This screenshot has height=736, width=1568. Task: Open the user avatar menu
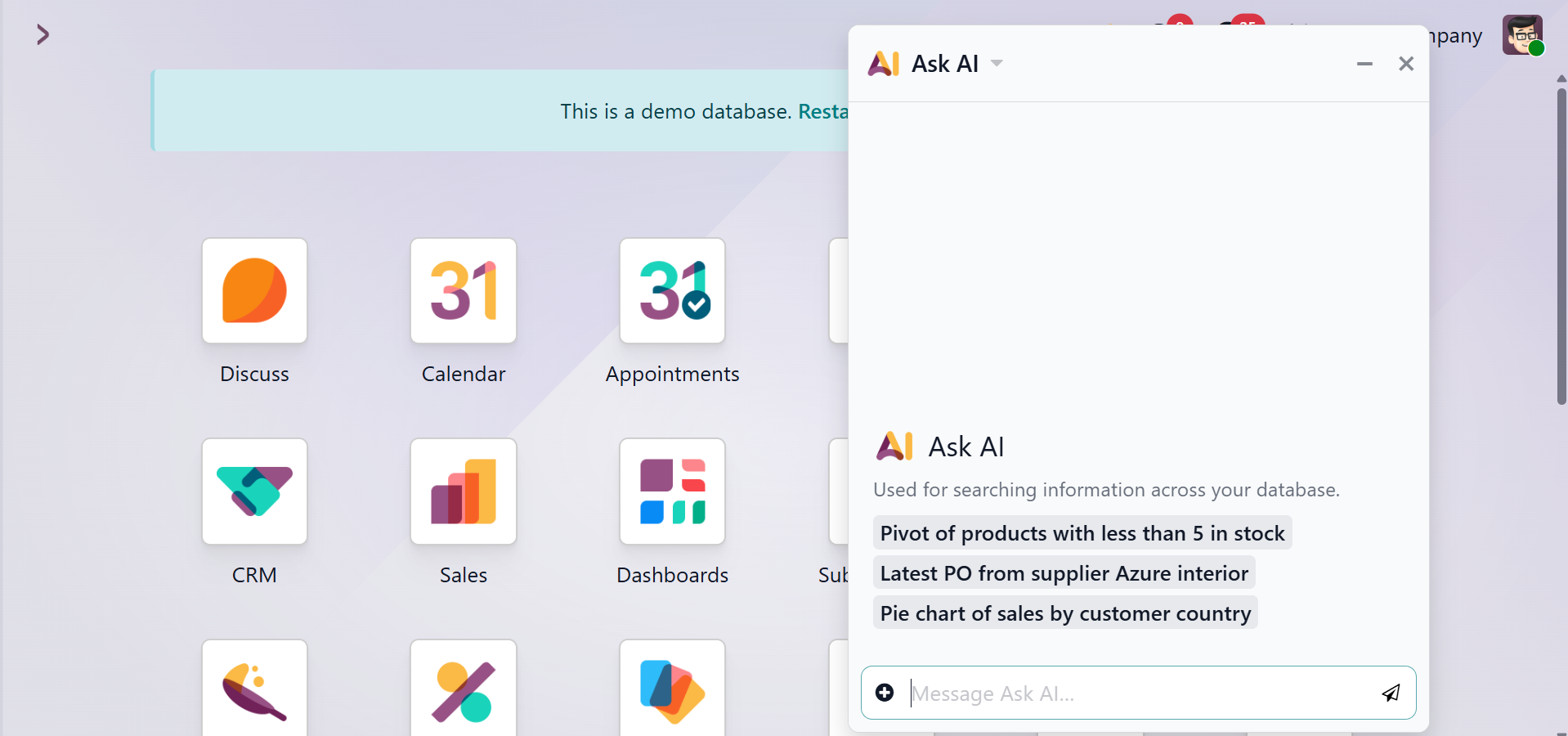(1522, 35)
